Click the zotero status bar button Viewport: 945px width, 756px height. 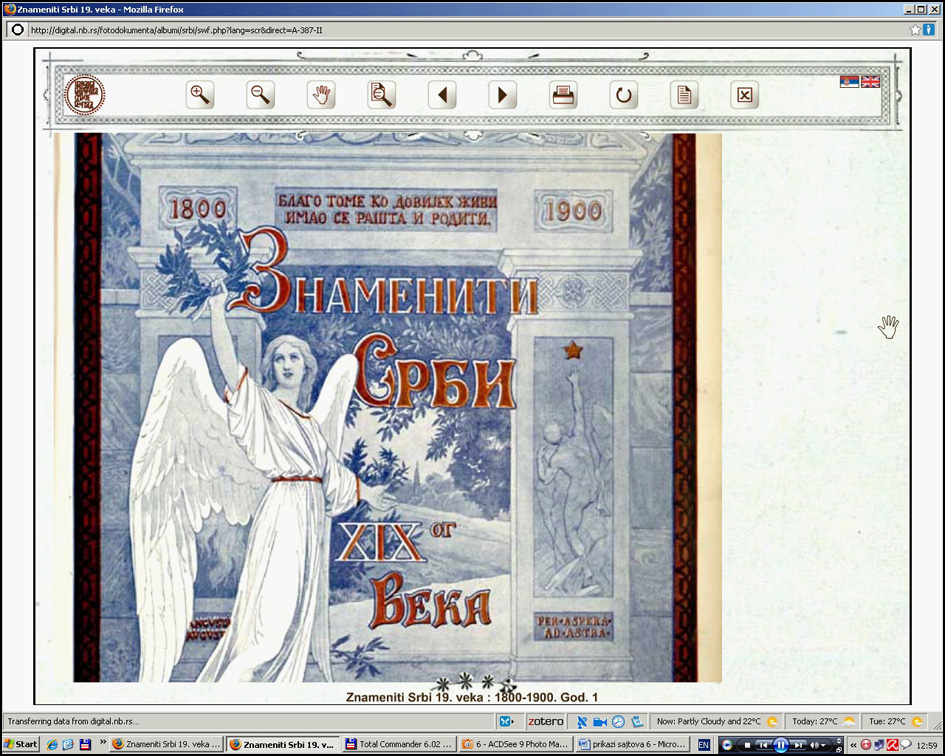tap(546, 721)
